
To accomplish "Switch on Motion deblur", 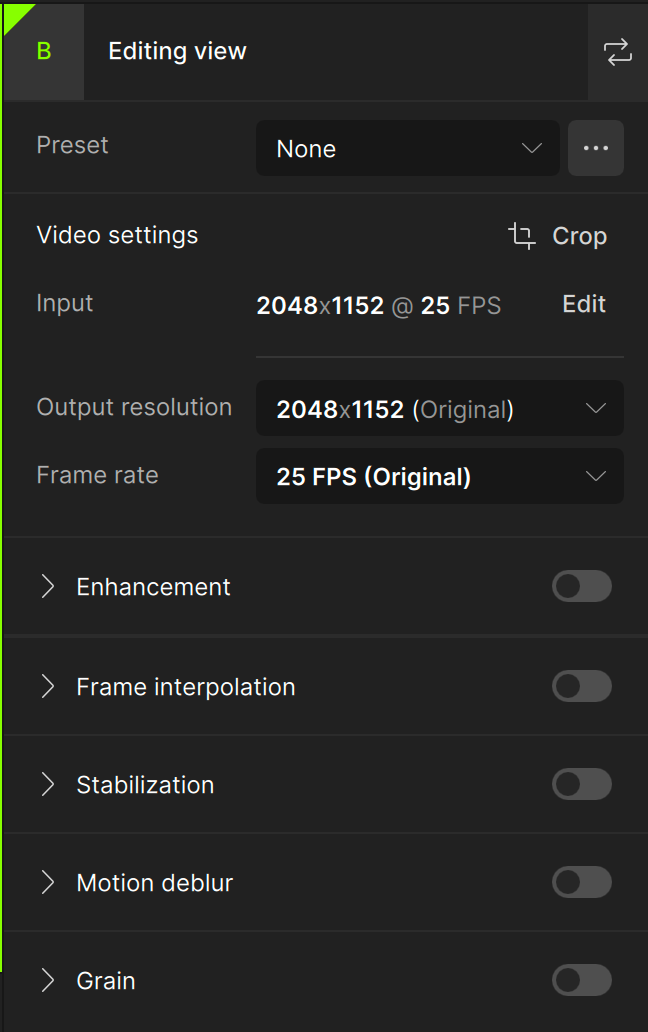I will [582, 882].
